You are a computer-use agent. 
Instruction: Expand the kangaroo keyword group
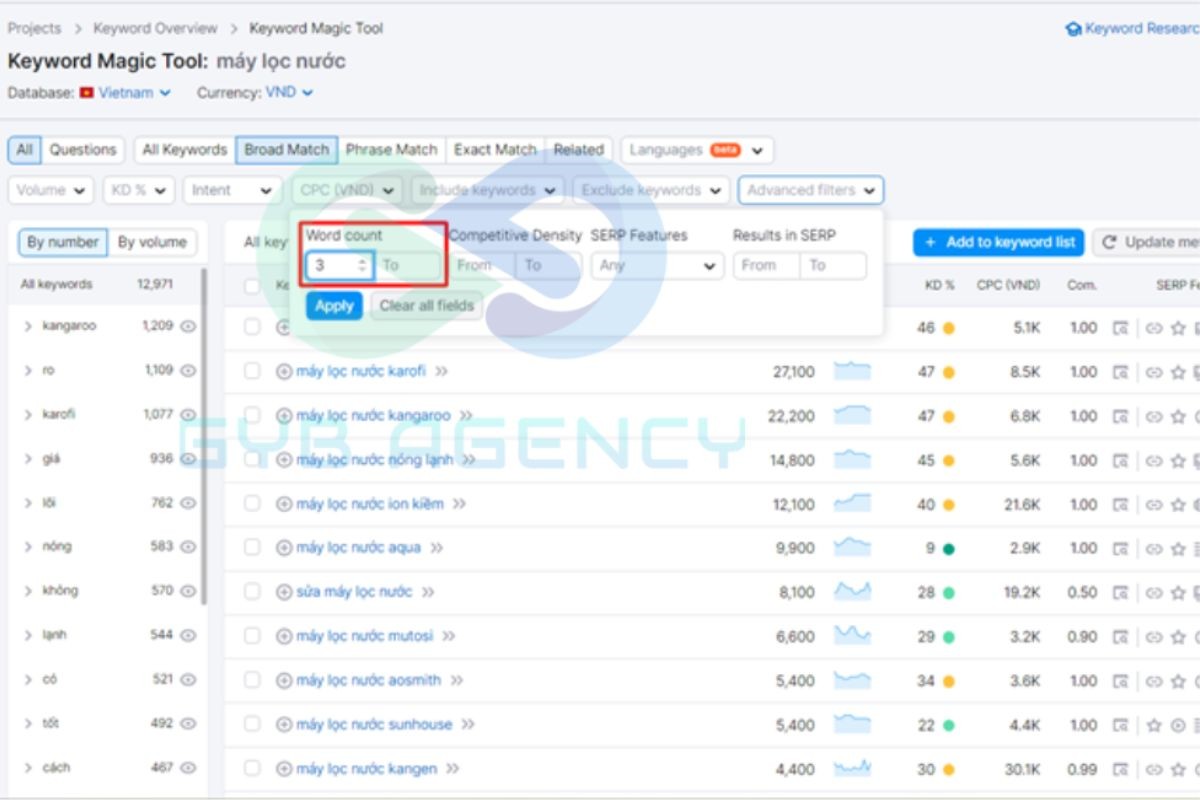pyautogui.click(x=28, y=326)
